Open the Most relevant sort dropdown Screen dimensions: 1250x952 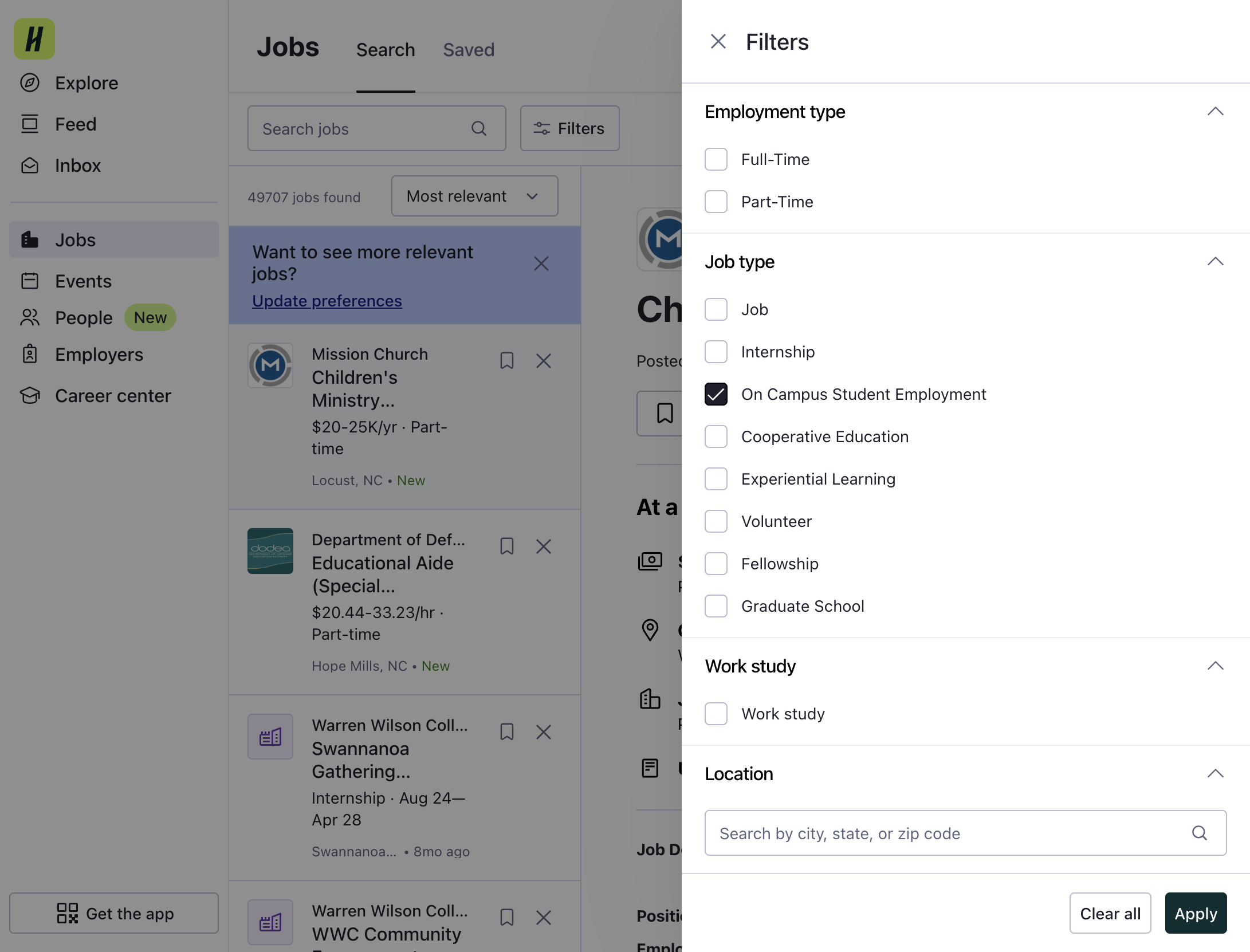[474, 196]
